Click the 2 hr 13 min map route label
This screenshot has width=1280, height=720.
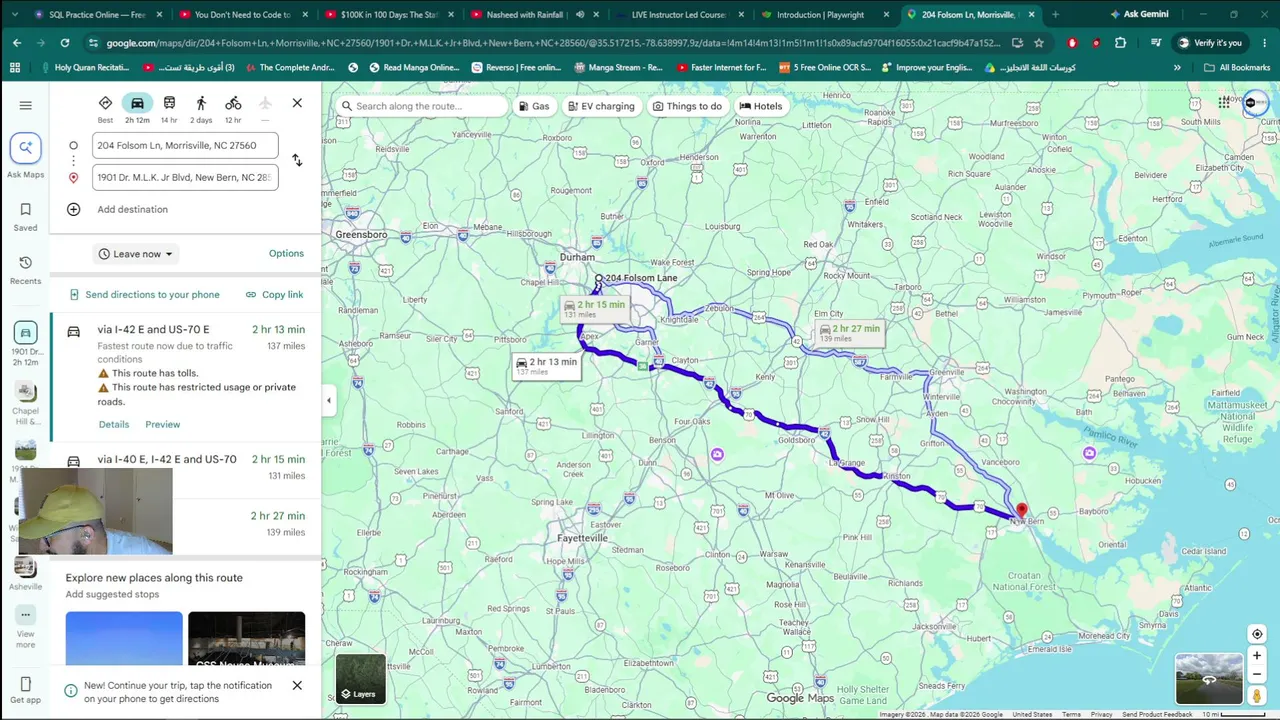(x=547, y=366)
